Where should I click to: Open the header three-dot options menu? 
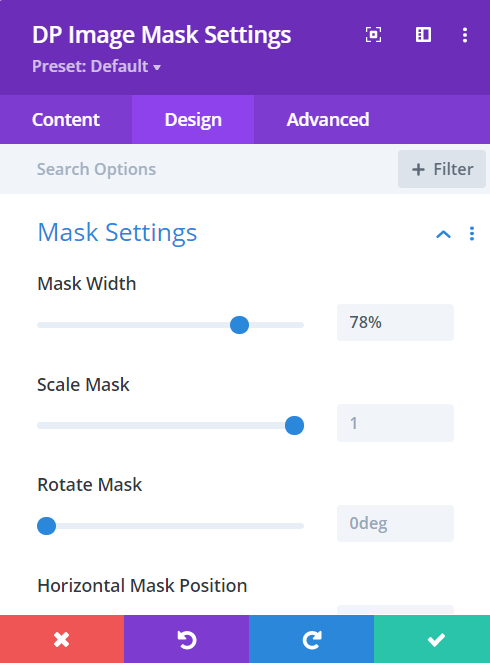465,35
